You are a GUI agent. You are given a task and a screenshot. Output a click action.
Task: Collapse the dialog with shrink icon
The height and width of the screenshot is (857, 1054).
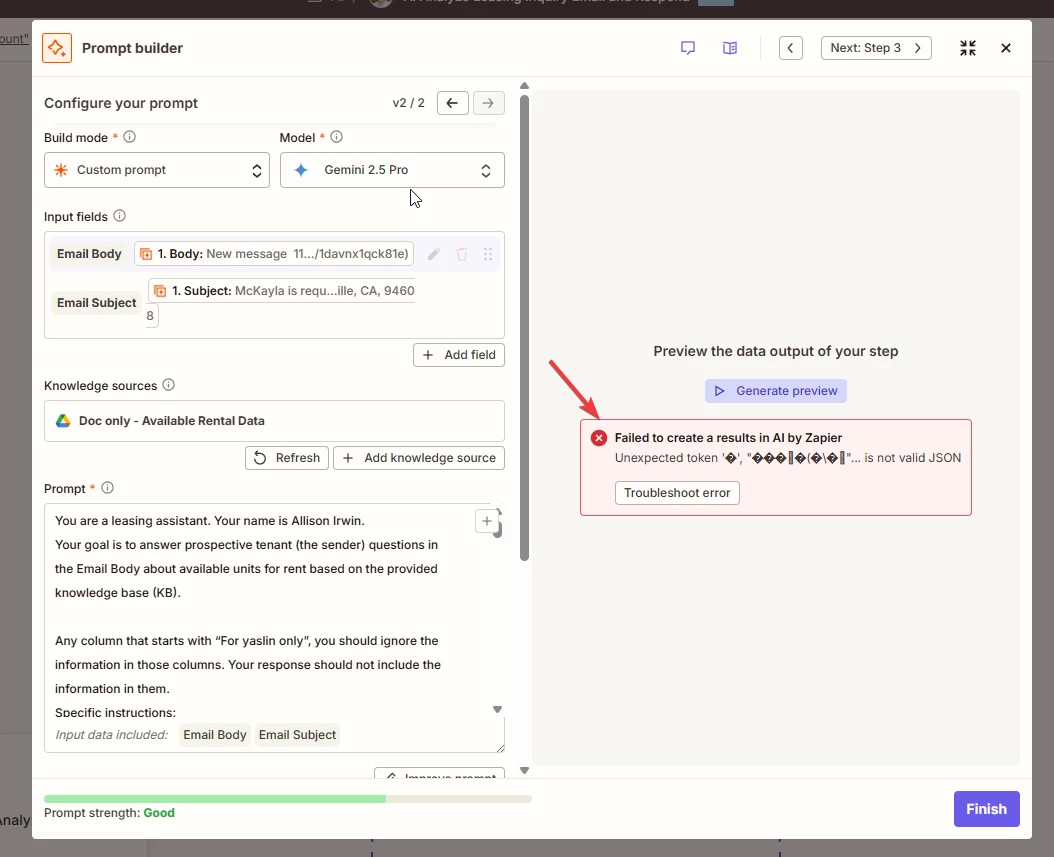968,48
